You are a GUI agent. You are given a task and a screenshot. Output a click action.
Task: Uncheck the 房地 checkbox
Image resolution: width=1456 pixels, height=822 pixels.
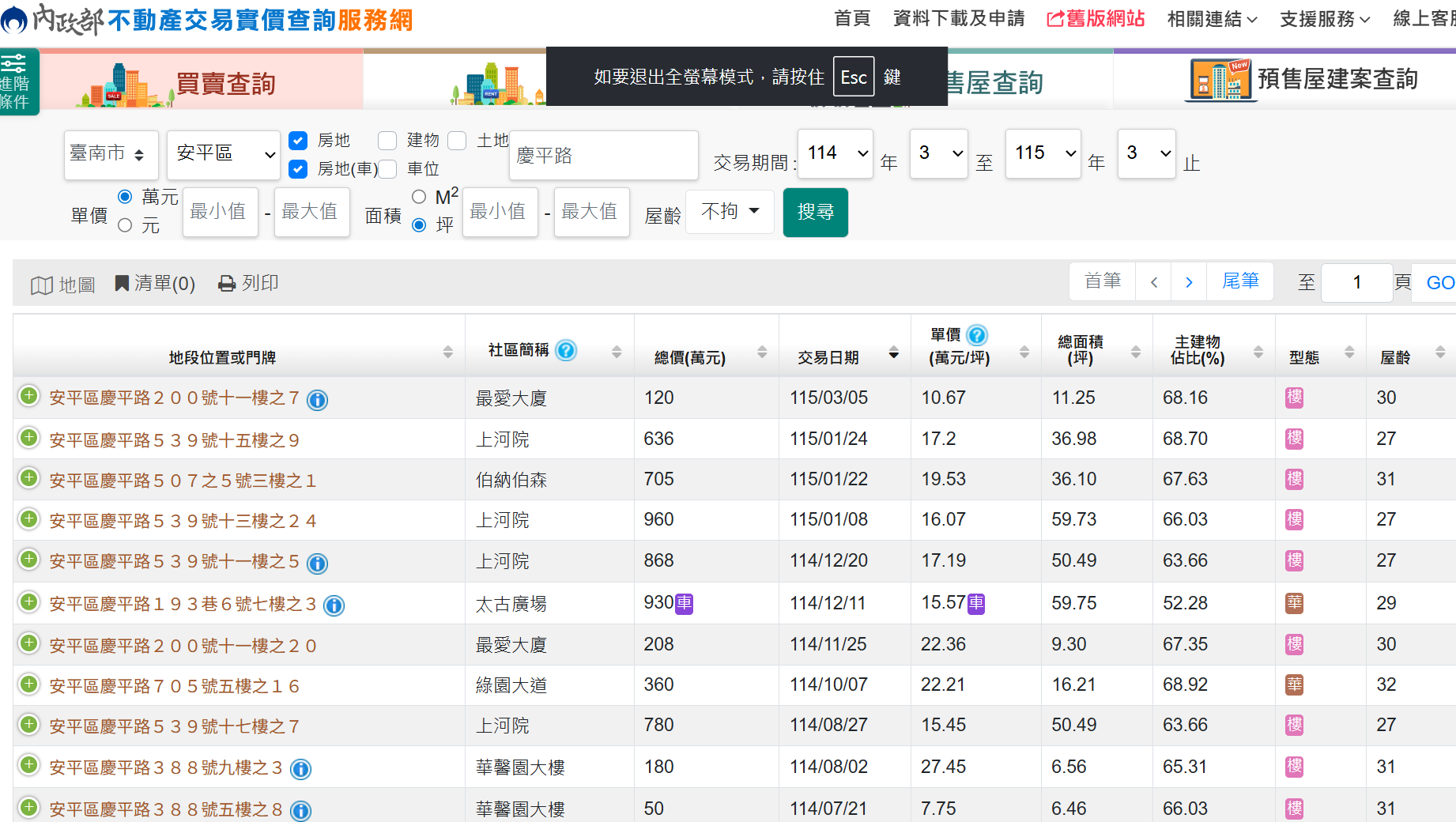[298, 141]
